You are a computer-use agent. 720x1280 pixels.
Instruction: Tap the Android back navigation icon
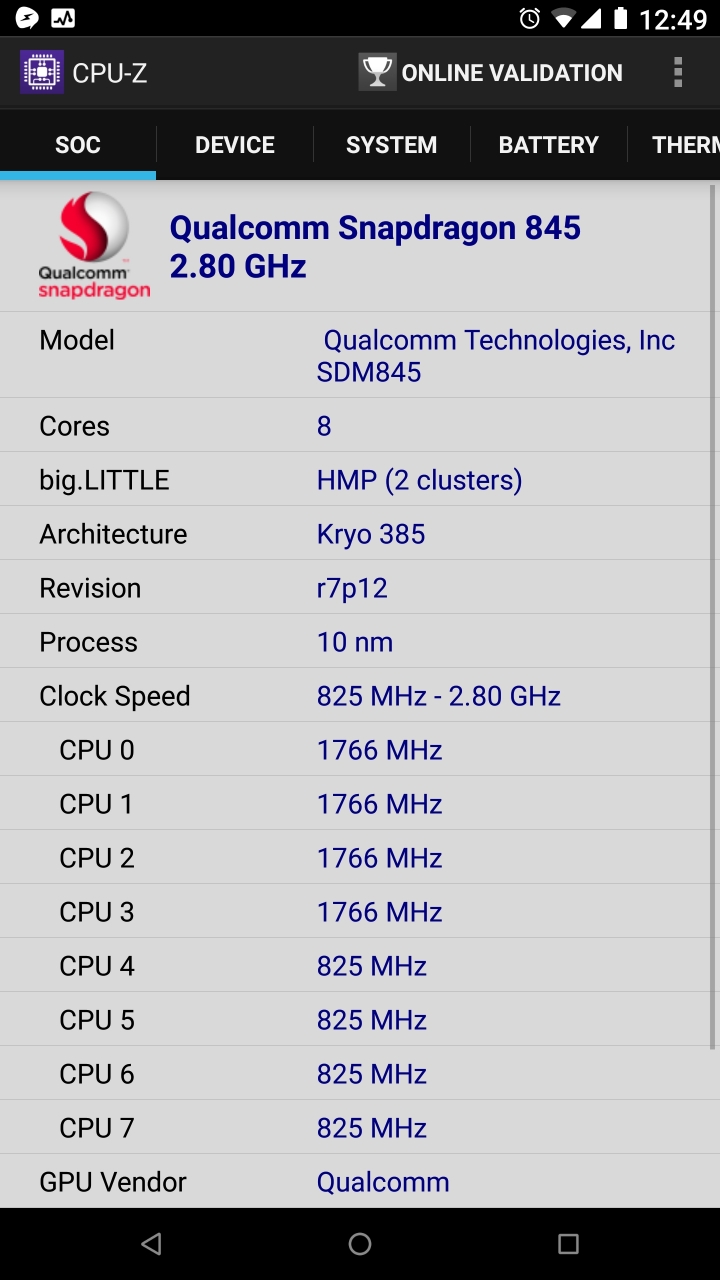pos(151,1244)
